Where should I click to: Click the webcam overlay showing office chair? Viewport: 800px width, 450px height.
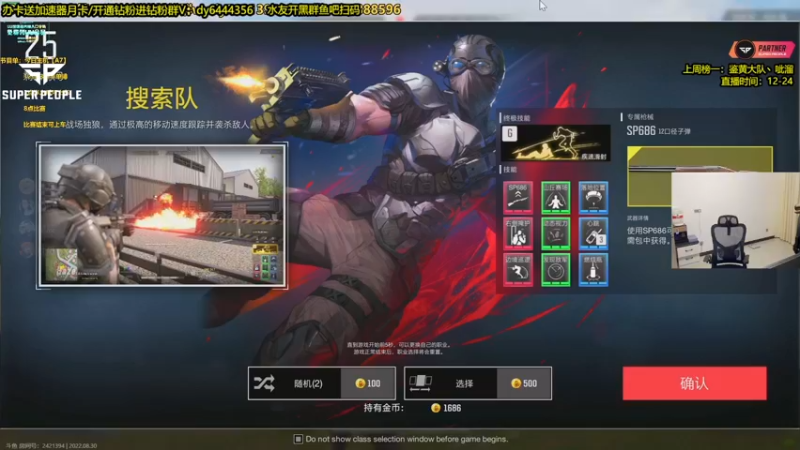pos(735,220)
